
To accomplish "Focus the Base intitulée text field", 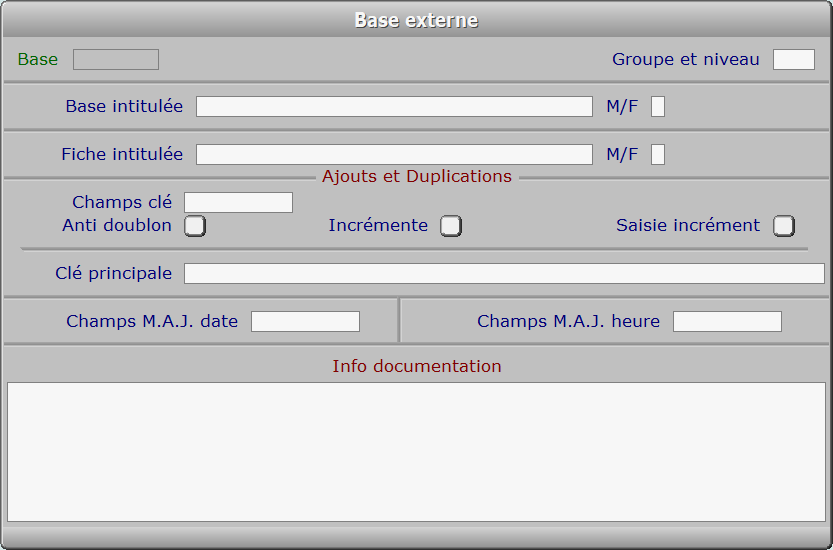I will pyautogui.click(x=394, y=106).
